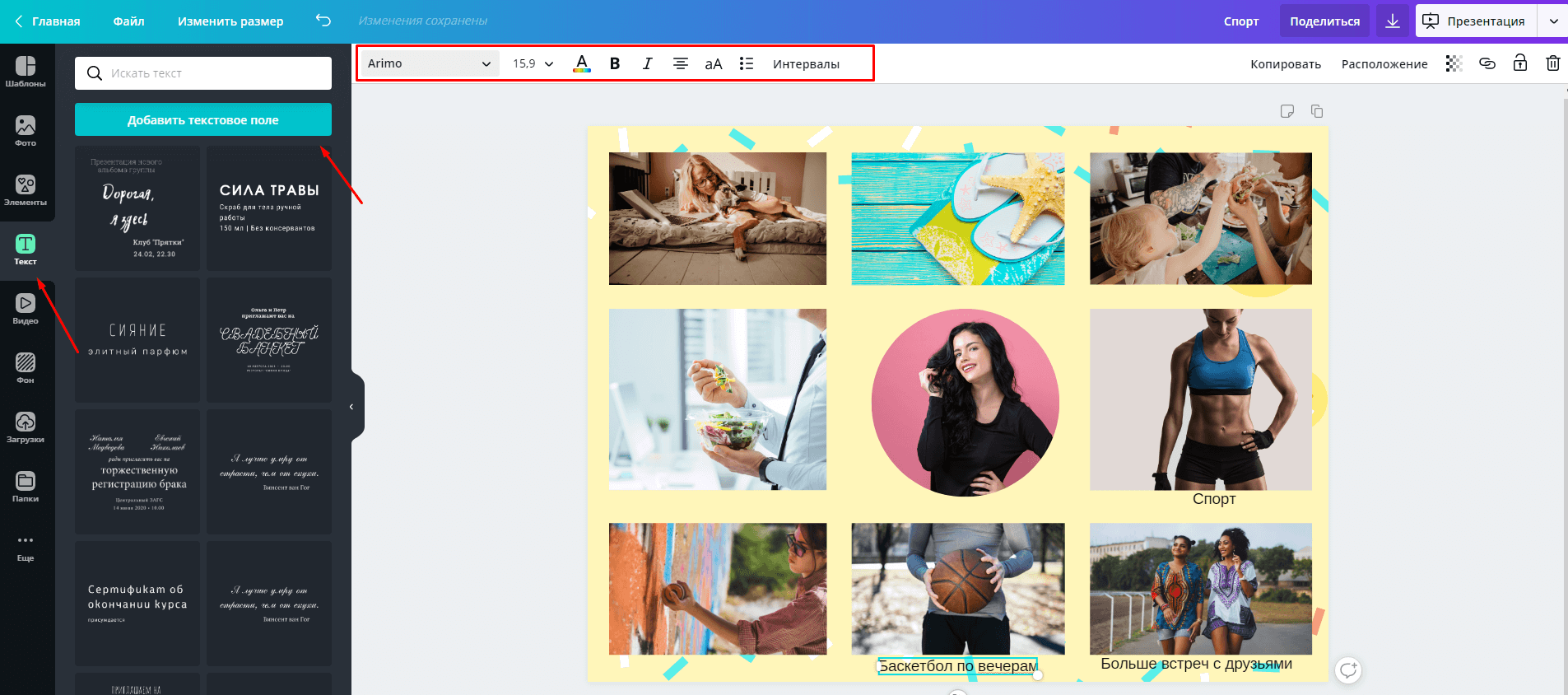Open transparency settings

click(x=1454, y=63)
